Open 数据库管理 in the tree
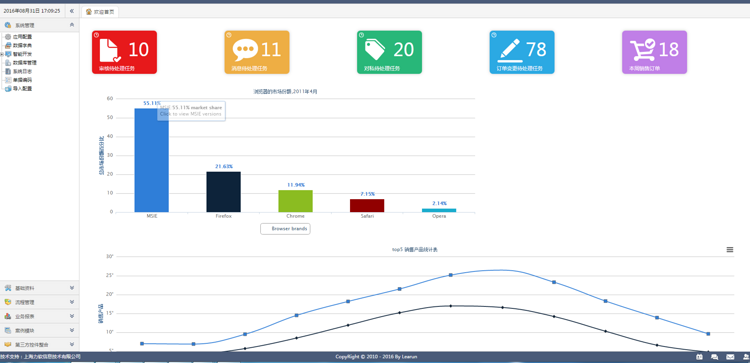Image resolution: width=750 pixels, height=363 pixels. tap(24, 63)
